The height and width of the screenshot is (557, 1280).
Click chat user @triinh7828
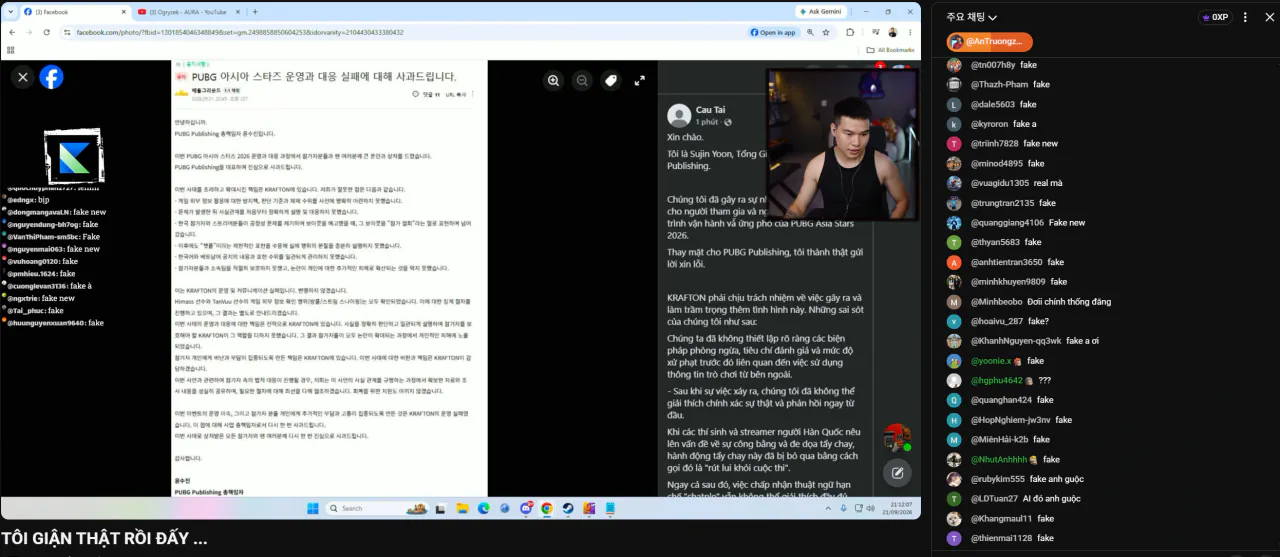[x=995, y=144]
